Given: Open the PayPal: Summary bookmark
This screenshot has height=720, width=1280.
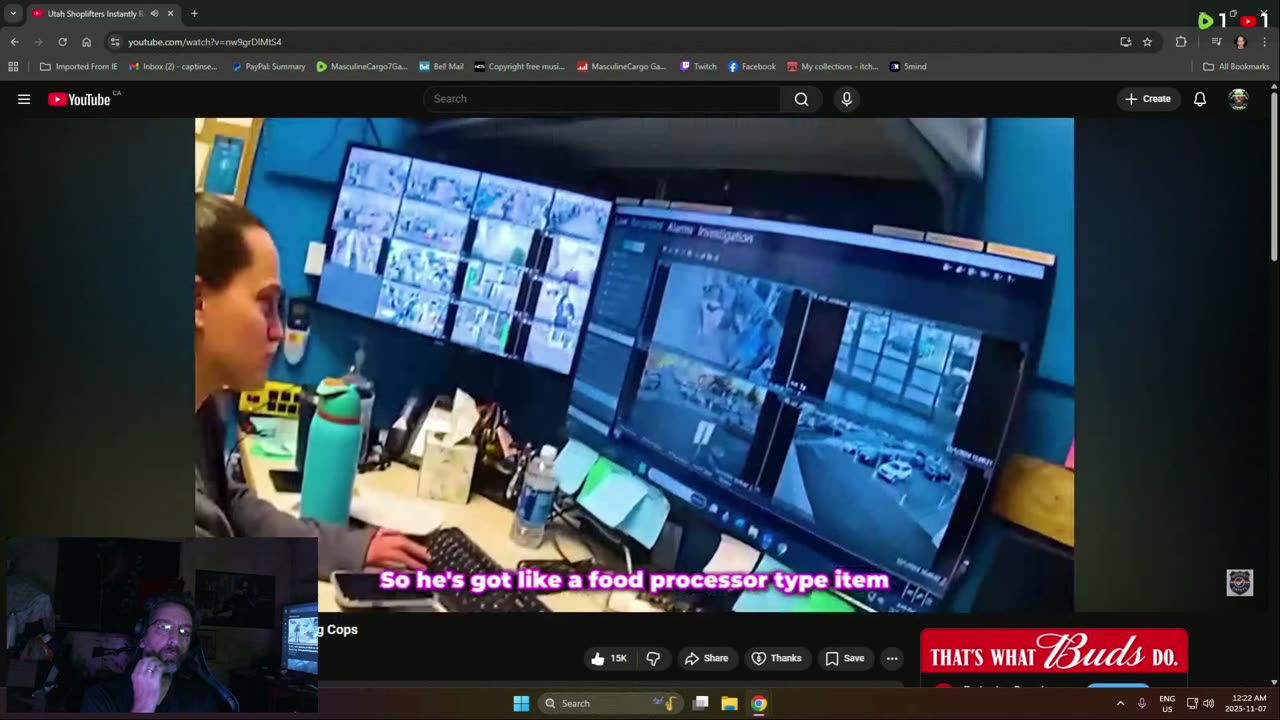Looking at the screenshot, I should click(268, 66).
